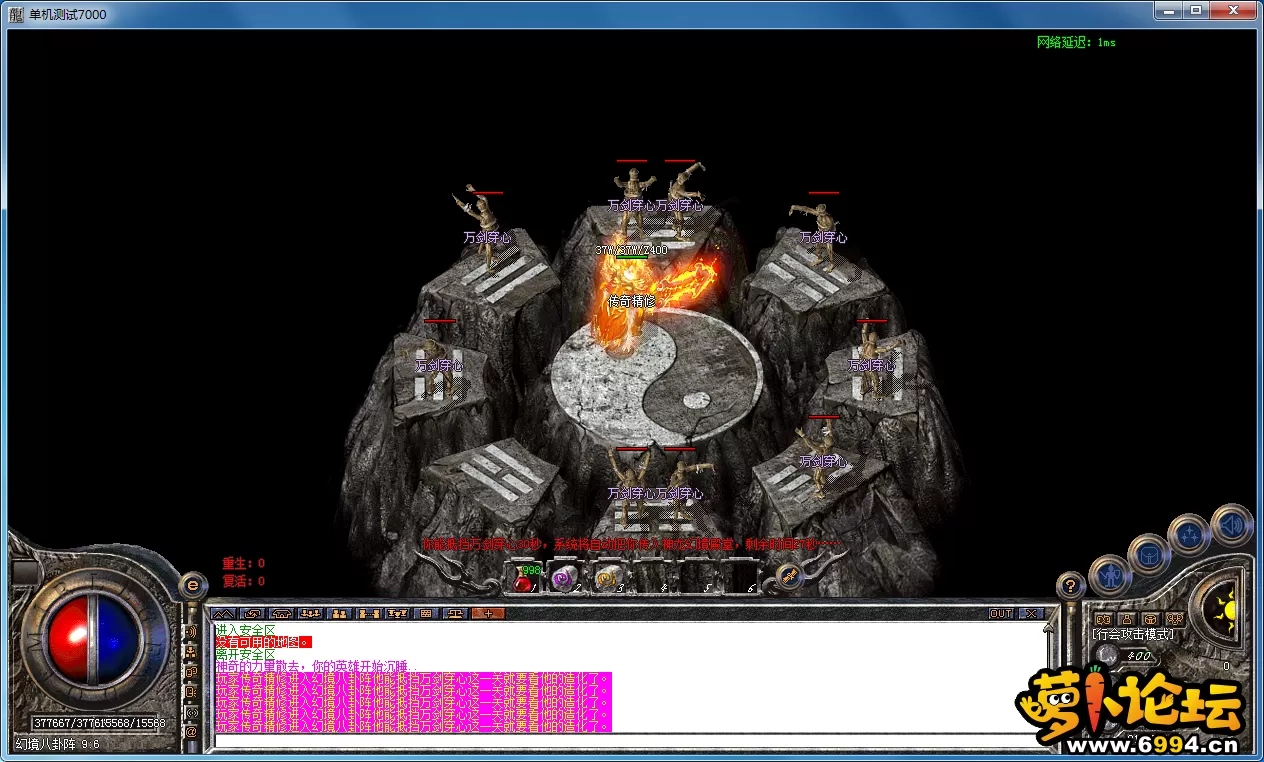Click the sun day-night indicator
This screenshot has height=762, width=1264.
[1223, 609]
